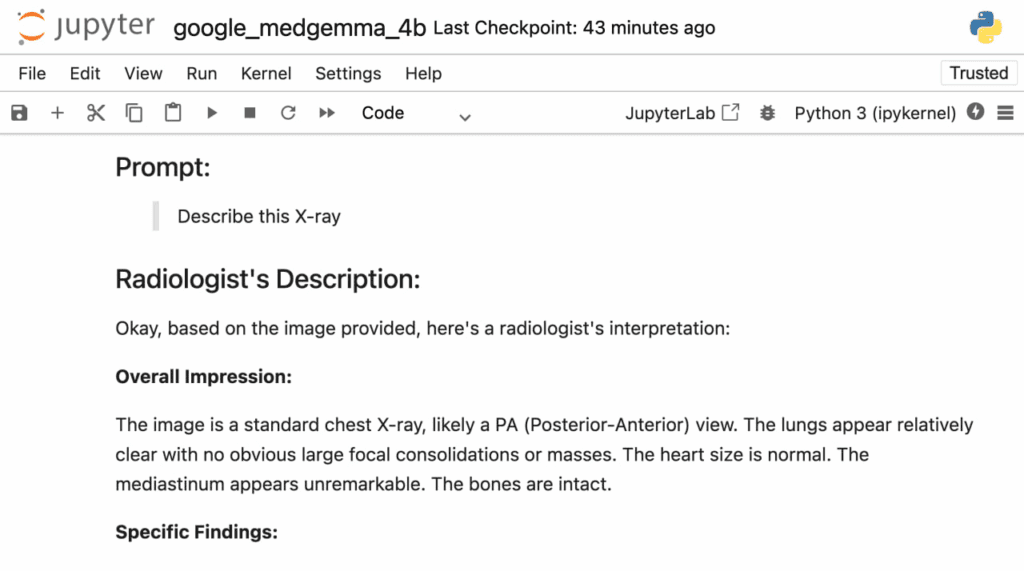Paste cell from clipboard
This screenshot has height=571, width=1024.
[173, 113]
